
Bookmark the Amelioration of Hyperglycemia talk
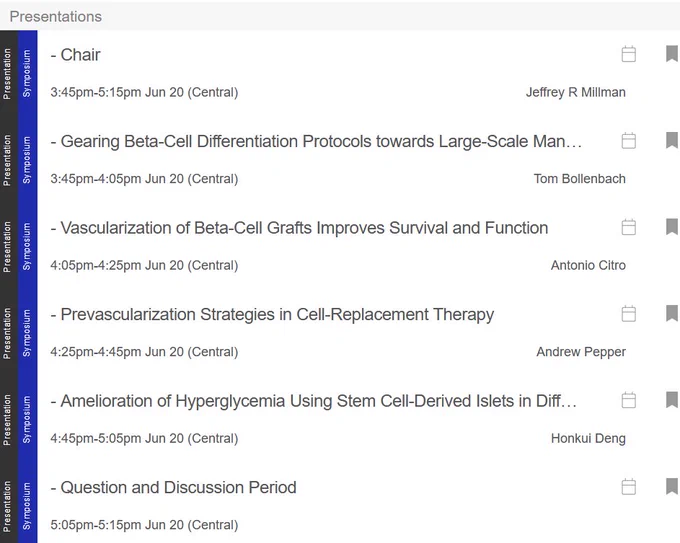(672, 399)
